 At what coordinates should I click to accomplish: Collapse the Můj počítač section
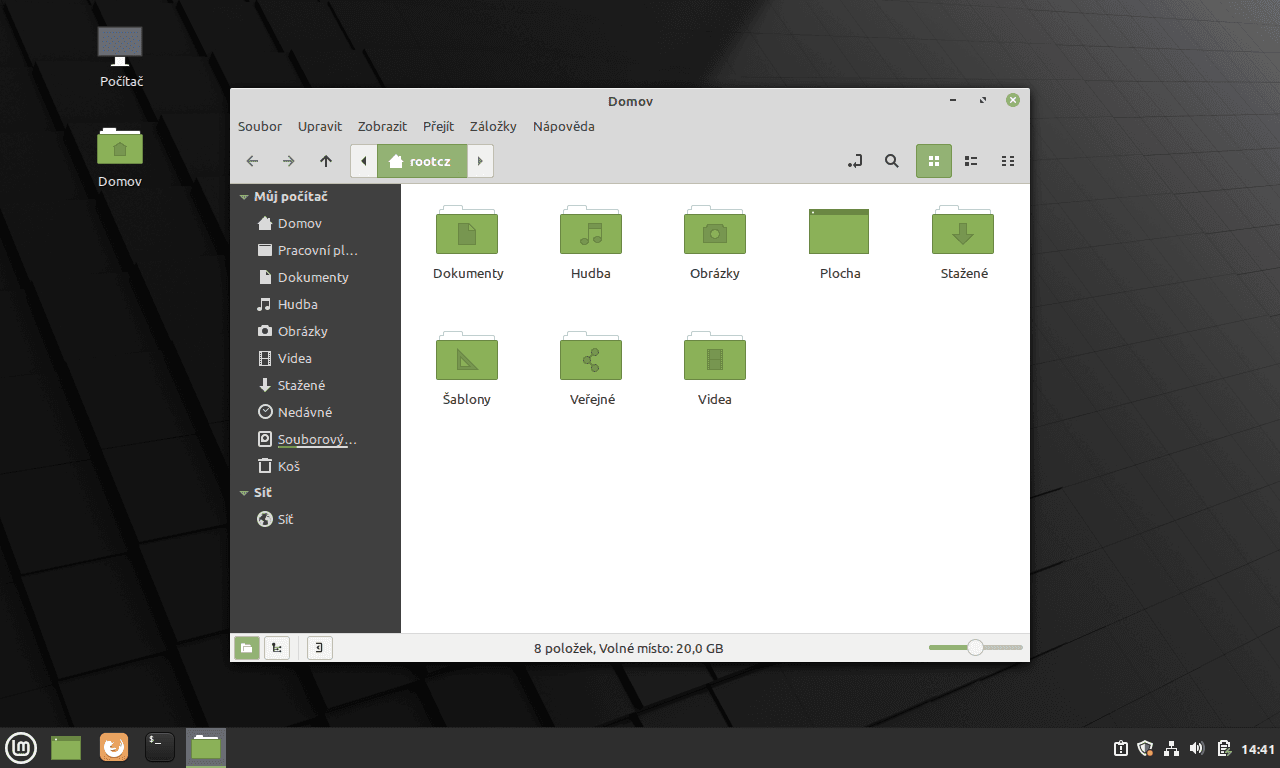point(243,196)
